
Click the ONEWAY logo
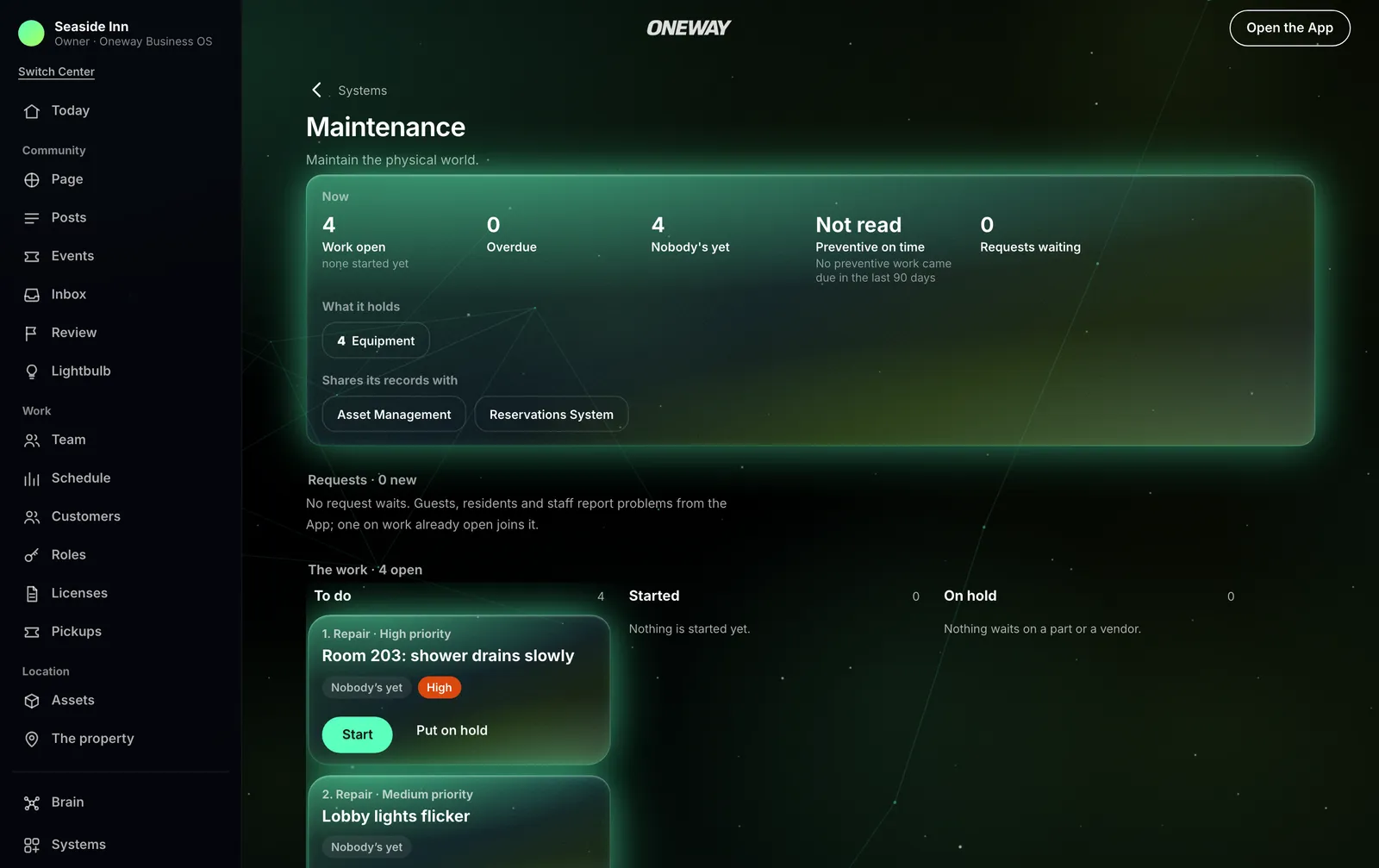[x=689, y=28]
